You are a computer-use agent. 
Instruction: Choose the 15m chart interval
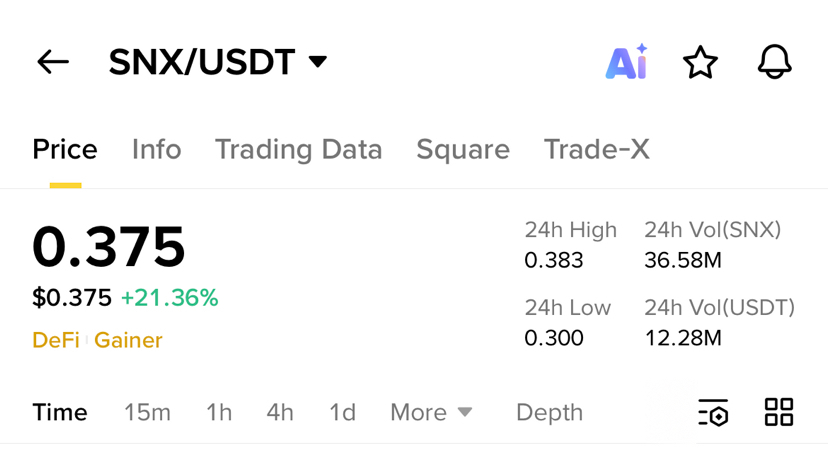coord(147,412)
